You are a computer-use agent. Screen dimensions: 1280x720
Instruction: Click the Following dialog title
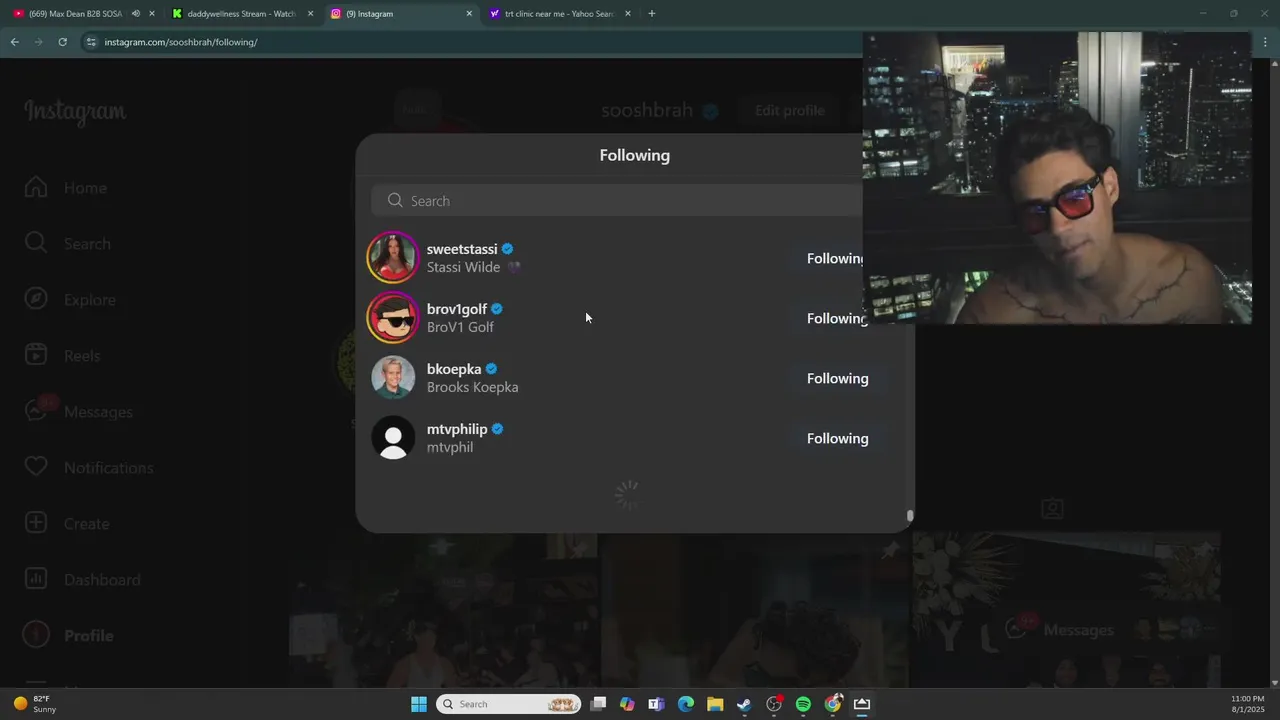point(635,155)
